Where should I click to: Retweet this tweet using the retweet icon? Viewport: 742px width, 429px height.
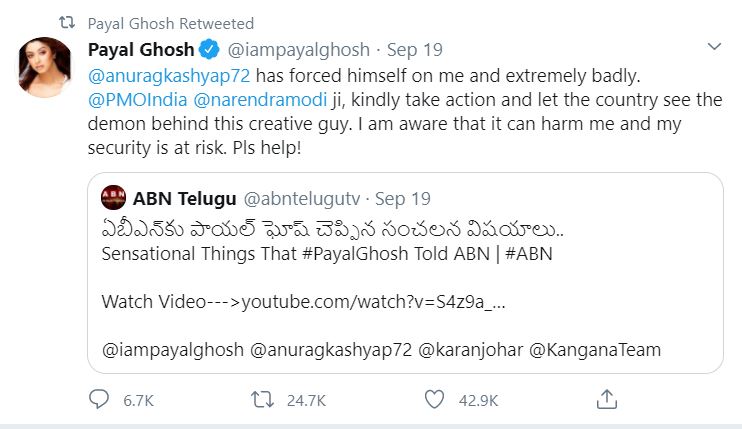(261, 400)
